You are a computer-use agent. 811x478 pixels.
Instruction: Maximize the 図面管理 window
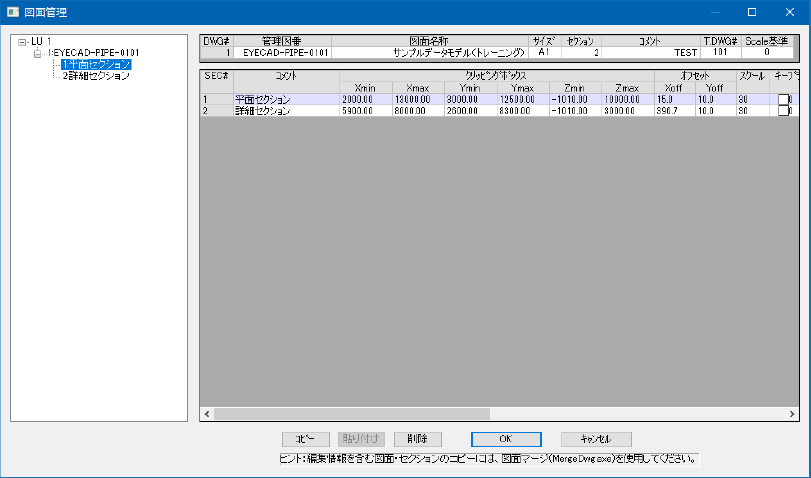coord(752,12)
